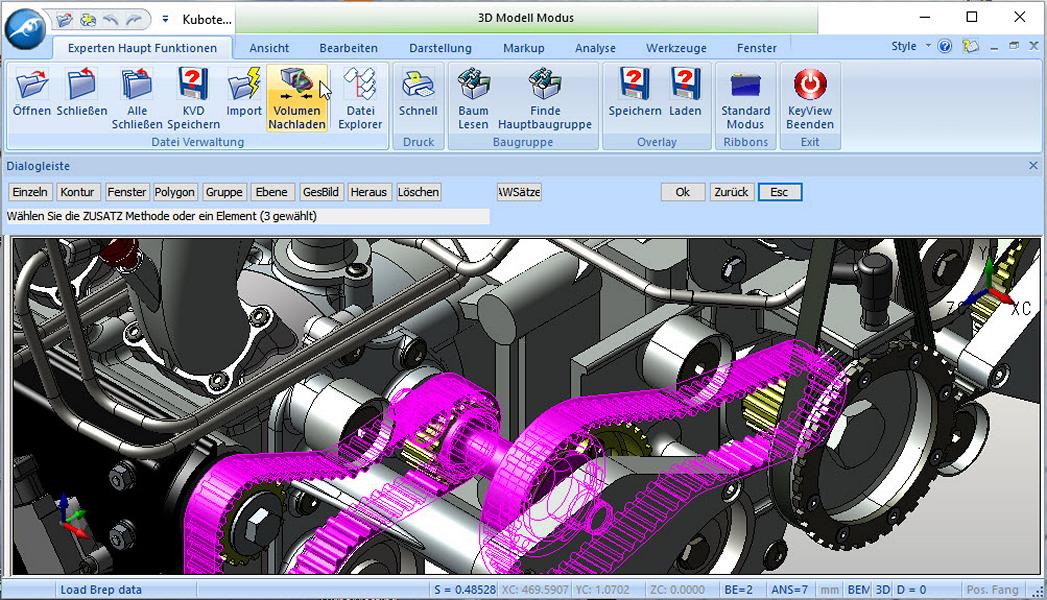Restore the inner document window in ribbon
The image size is (1047, 600).
point(1014,46)
